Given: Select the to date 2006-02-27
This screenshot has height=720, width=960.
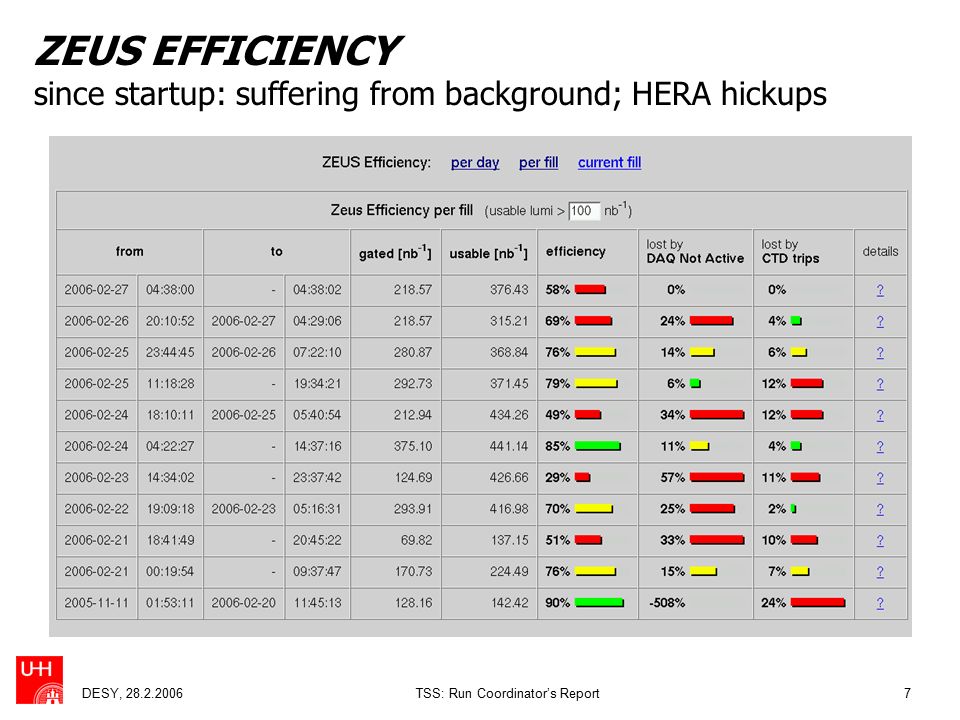Looking at the screenshot, I should 244,321.
